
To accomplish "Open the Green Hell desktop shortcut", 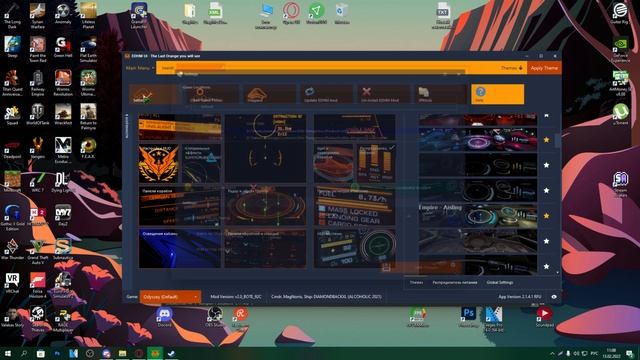I will [63, 47].
